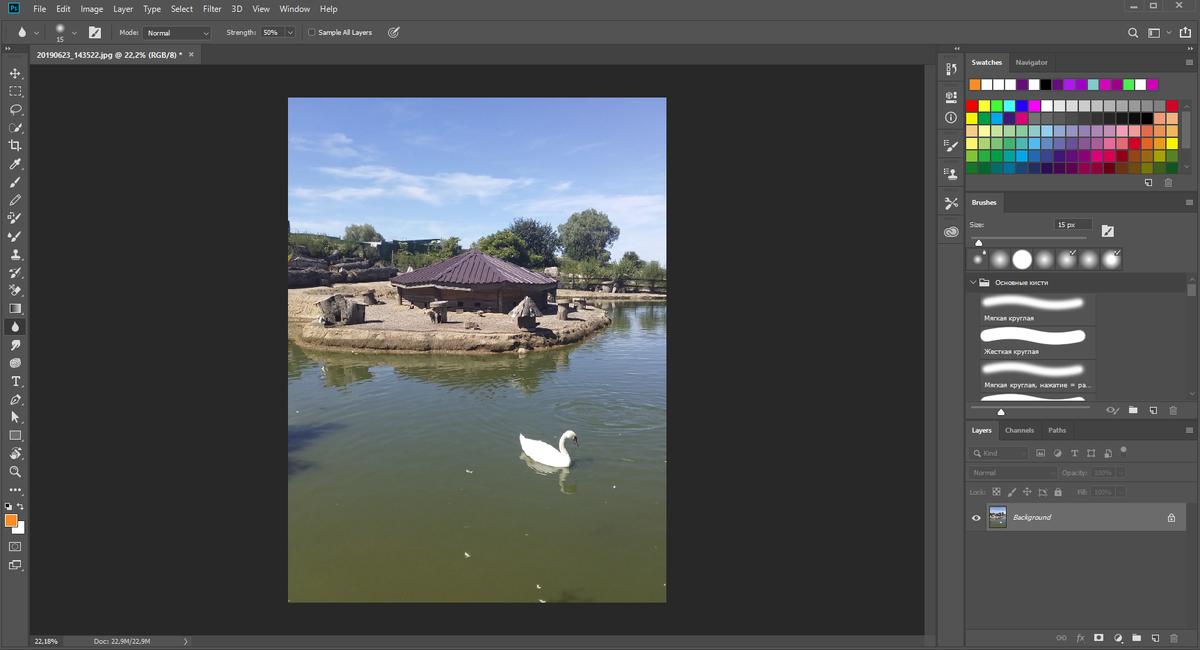
Task: Select the Rotate View tool
Action: pos(15,453)
